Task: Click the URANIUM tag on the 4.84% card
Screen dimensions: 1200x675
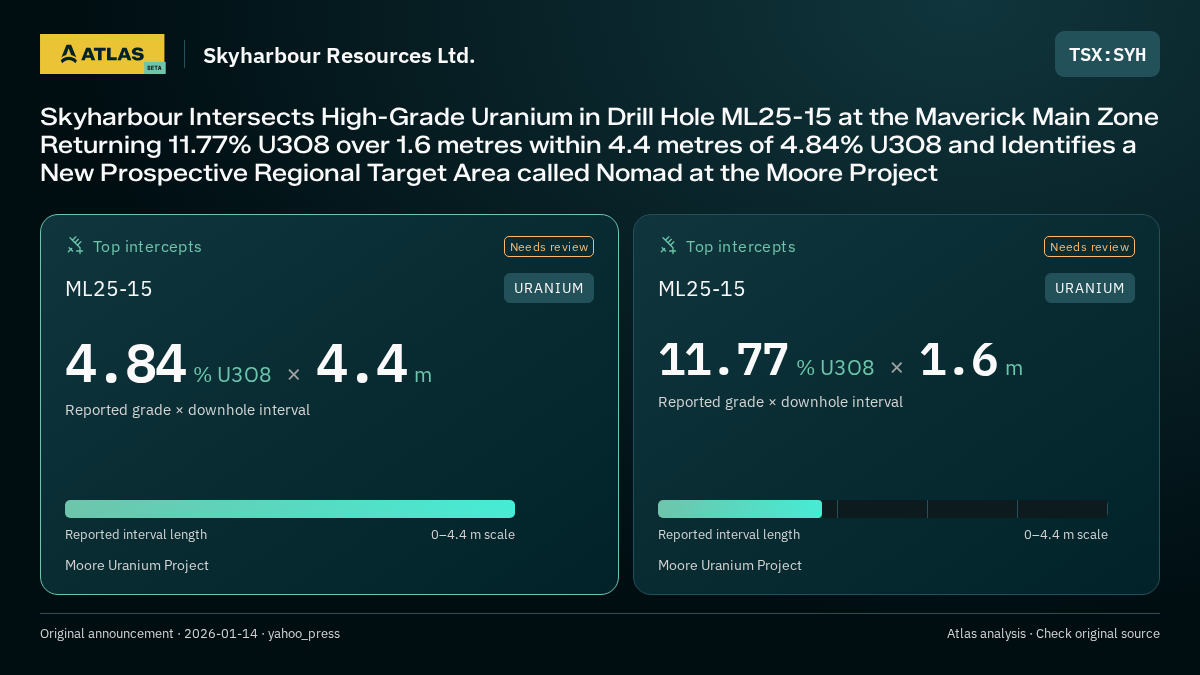Action: coord(549,288)
